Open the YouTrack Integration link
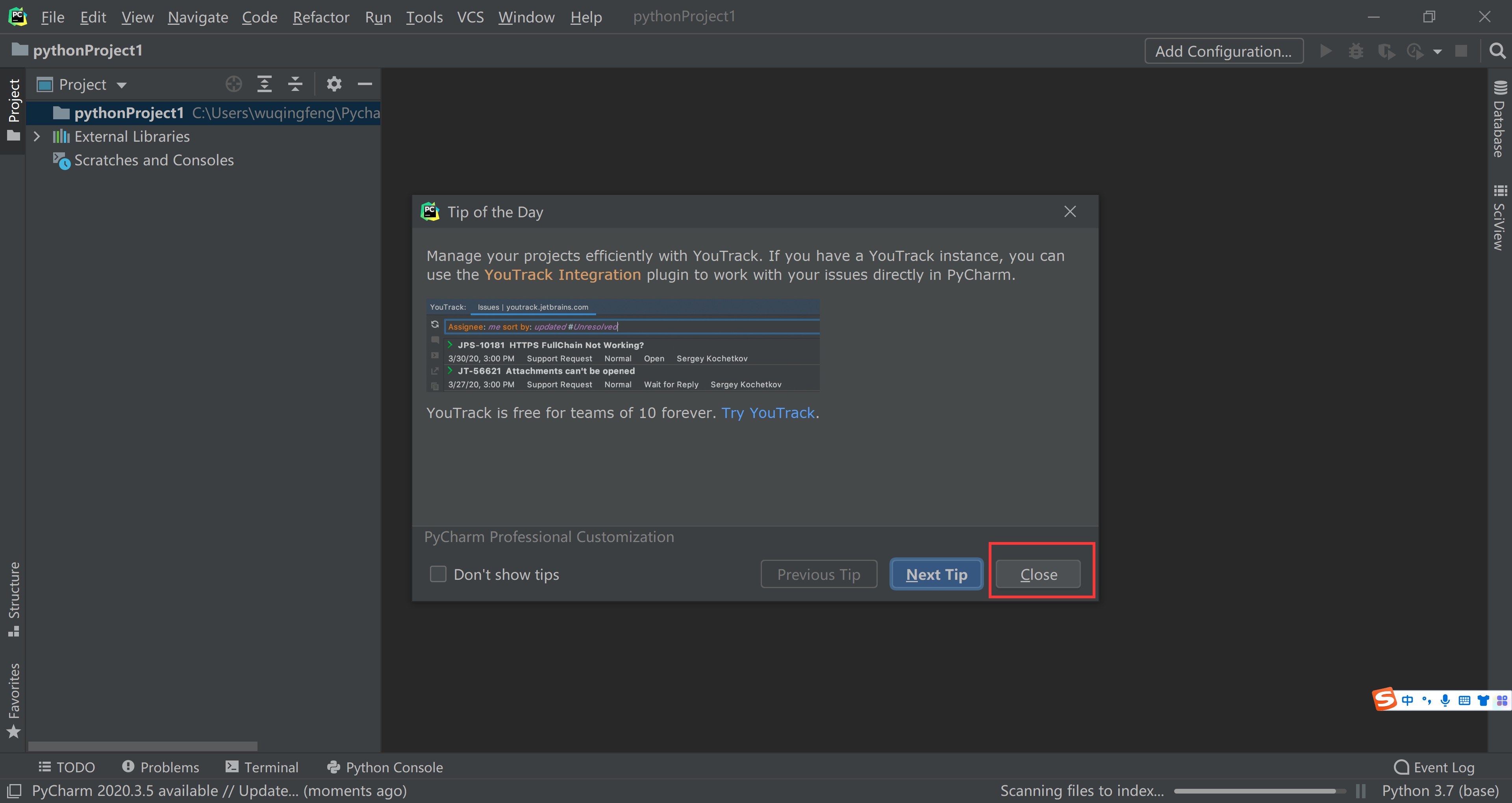Screen dimensions: 1512x803 [562, 275]
